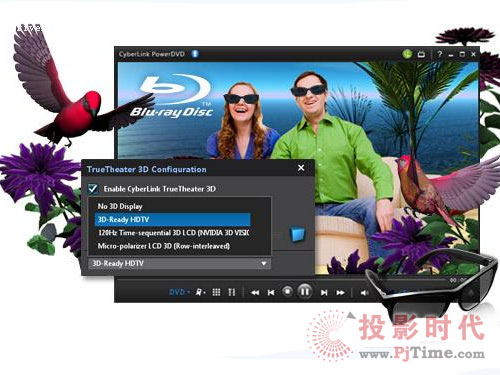Open the DVD source dropdown
Screen dimensions: 500x375
click(x=179, y=292)
